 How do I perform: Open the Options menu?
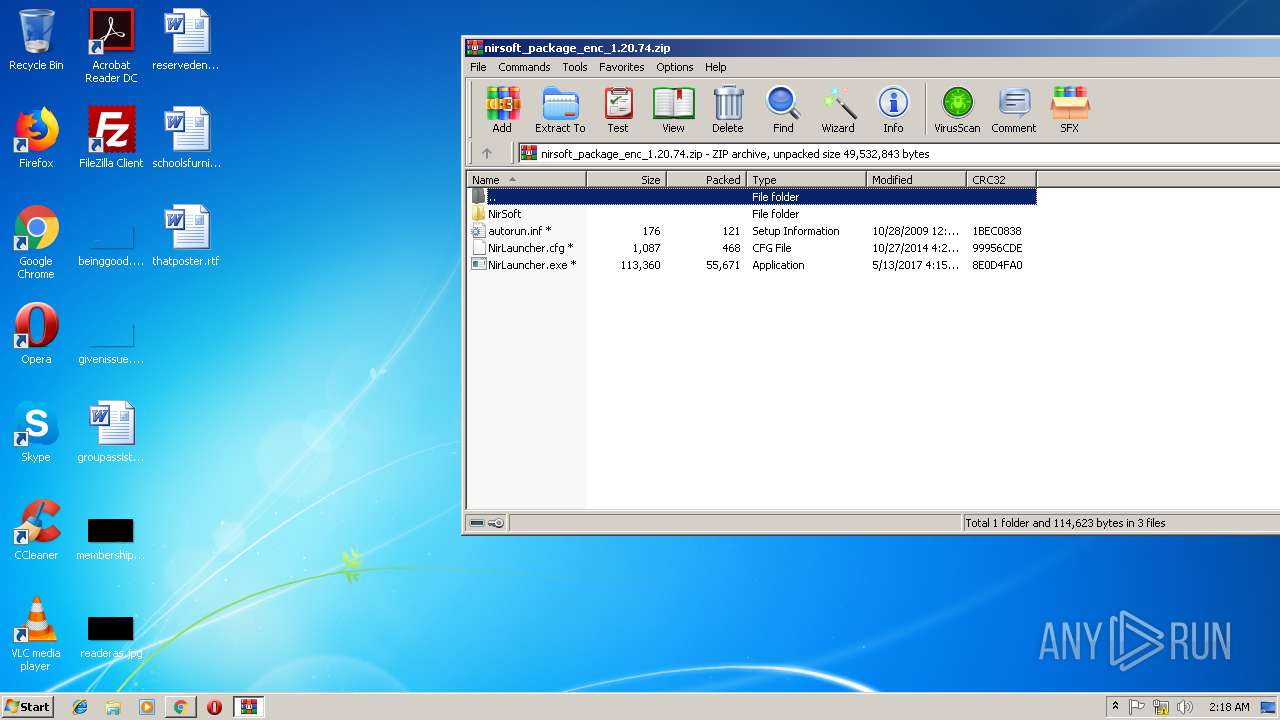point(675,67)
